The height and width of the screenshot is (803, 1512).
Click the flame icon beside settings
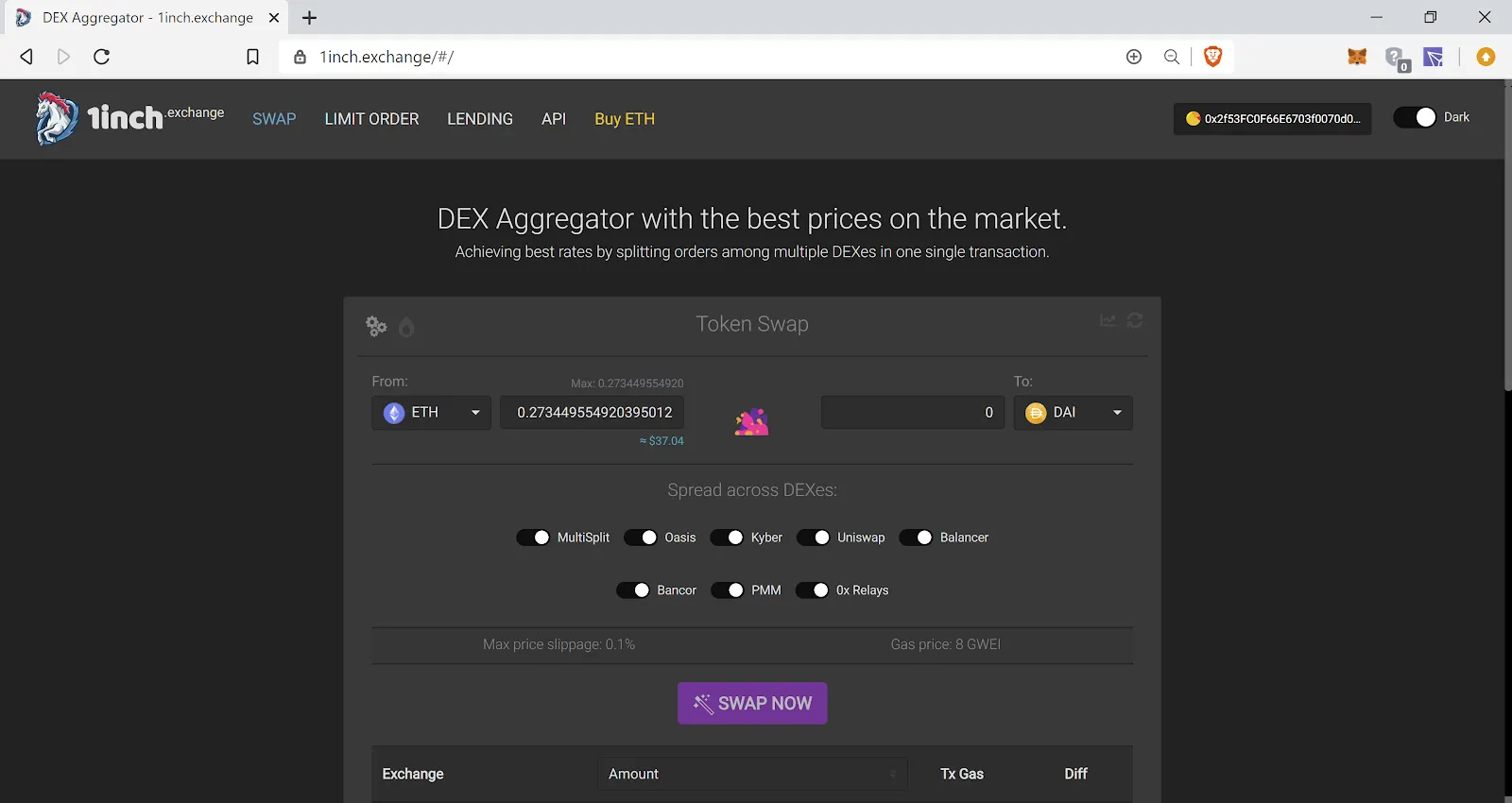point(406,327)
